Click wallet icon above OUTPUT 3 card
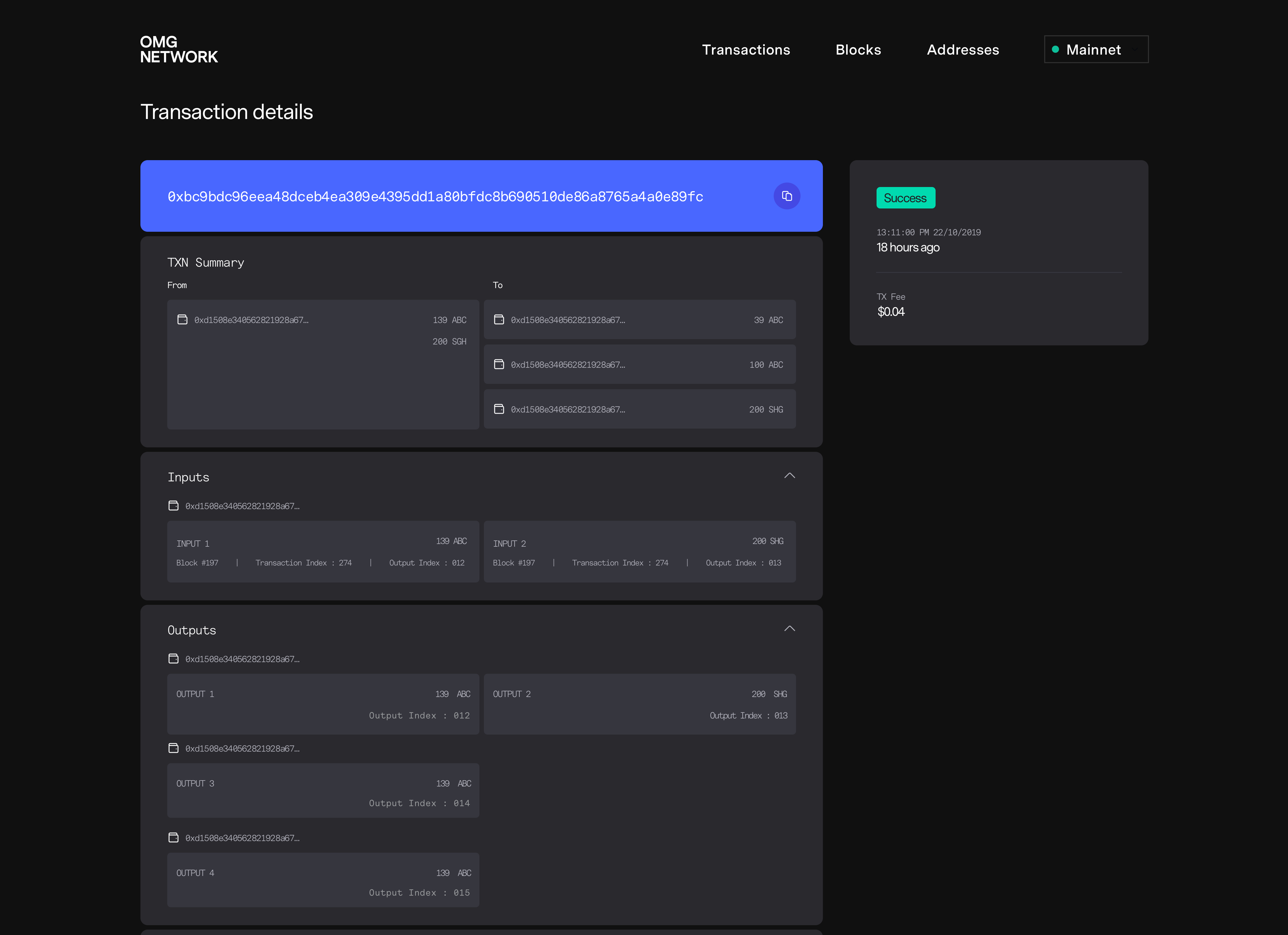This screenshot has width=1288, height=935. click(x=174, y=748)
